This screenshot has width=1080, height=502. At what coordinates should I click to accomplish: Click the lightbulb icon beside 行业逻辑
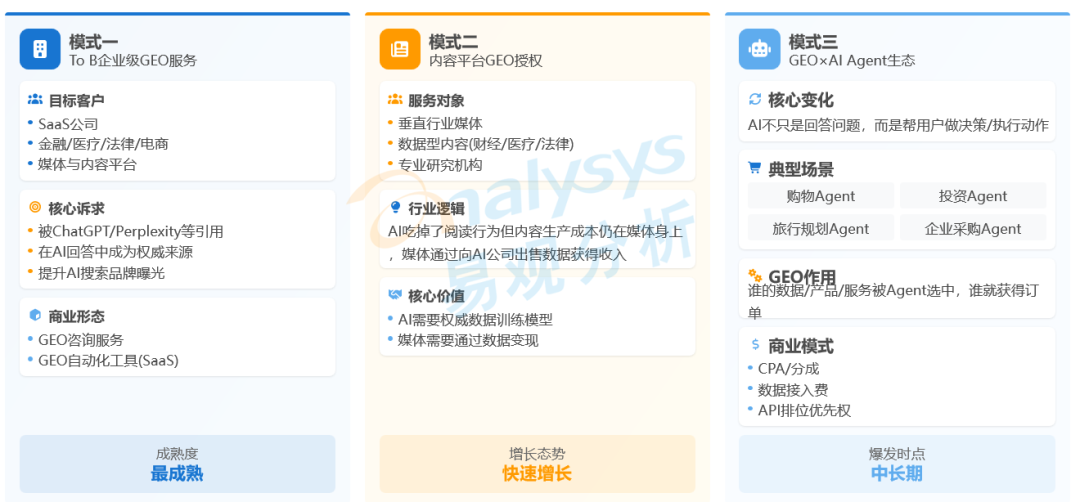pos(395,207)
